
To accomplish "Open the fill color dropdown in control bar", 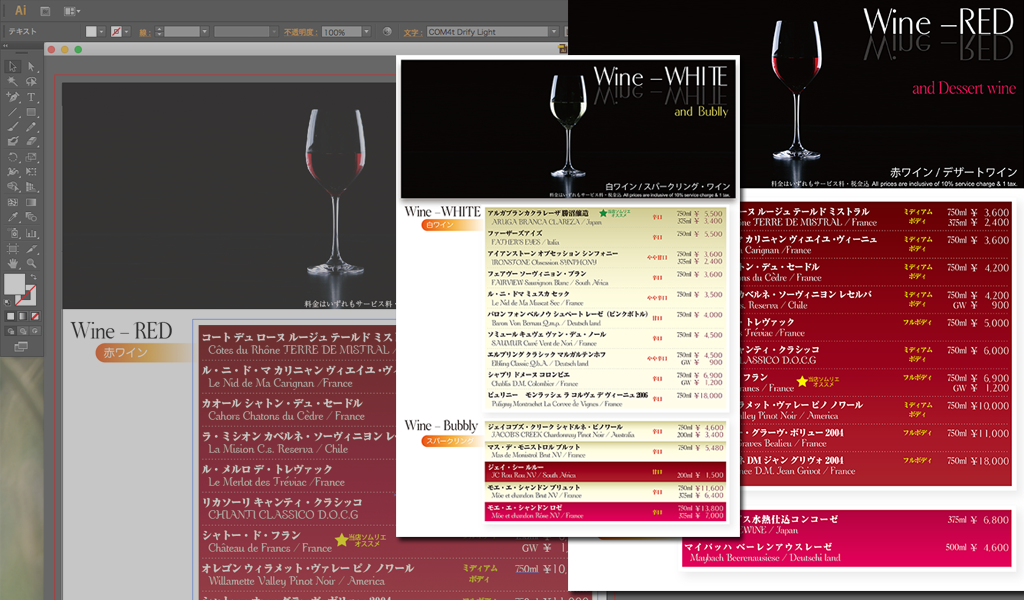I will 102,31.
